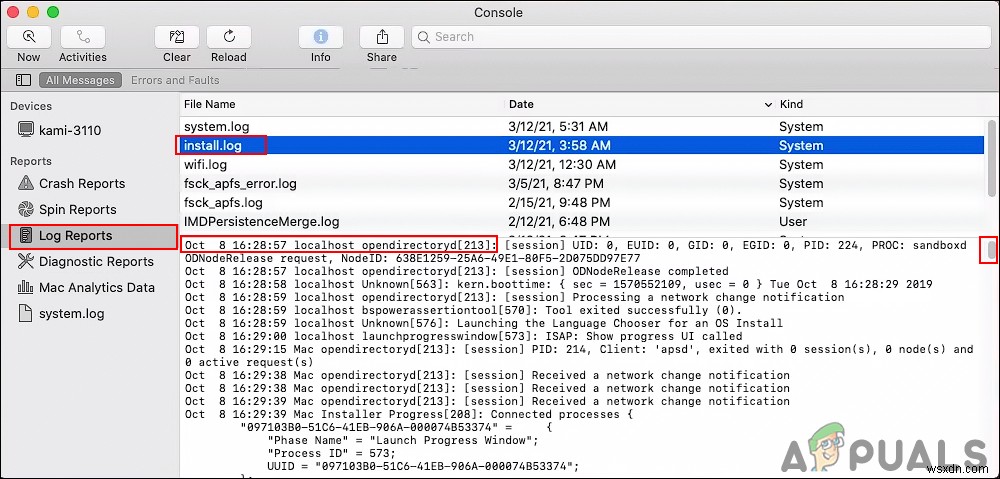1000x479 pixels.
Task: Click log line 'ODNodeRelease completed'
Action: 457,272
